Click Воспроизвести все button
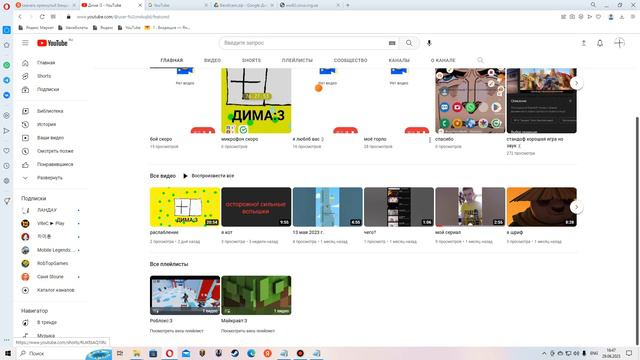 tap(208, 176)
